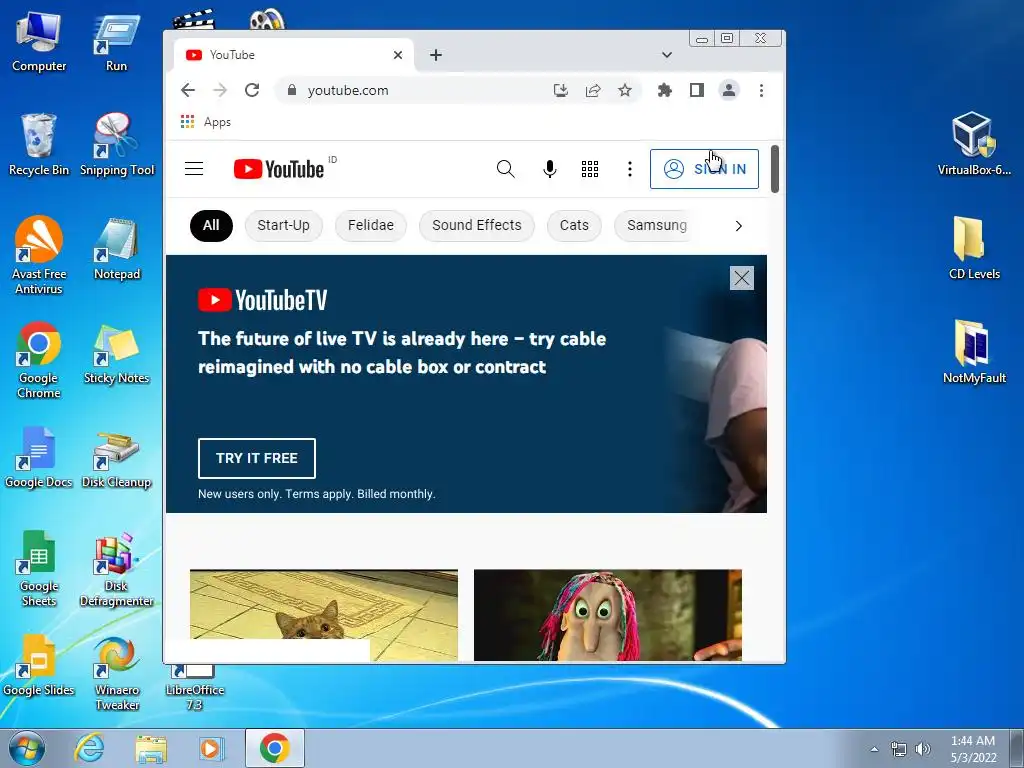The width and height of the screenshot is (1024, 768).
Task: Open YouTube search magnifier icon
Action: [x=505, y=169]
